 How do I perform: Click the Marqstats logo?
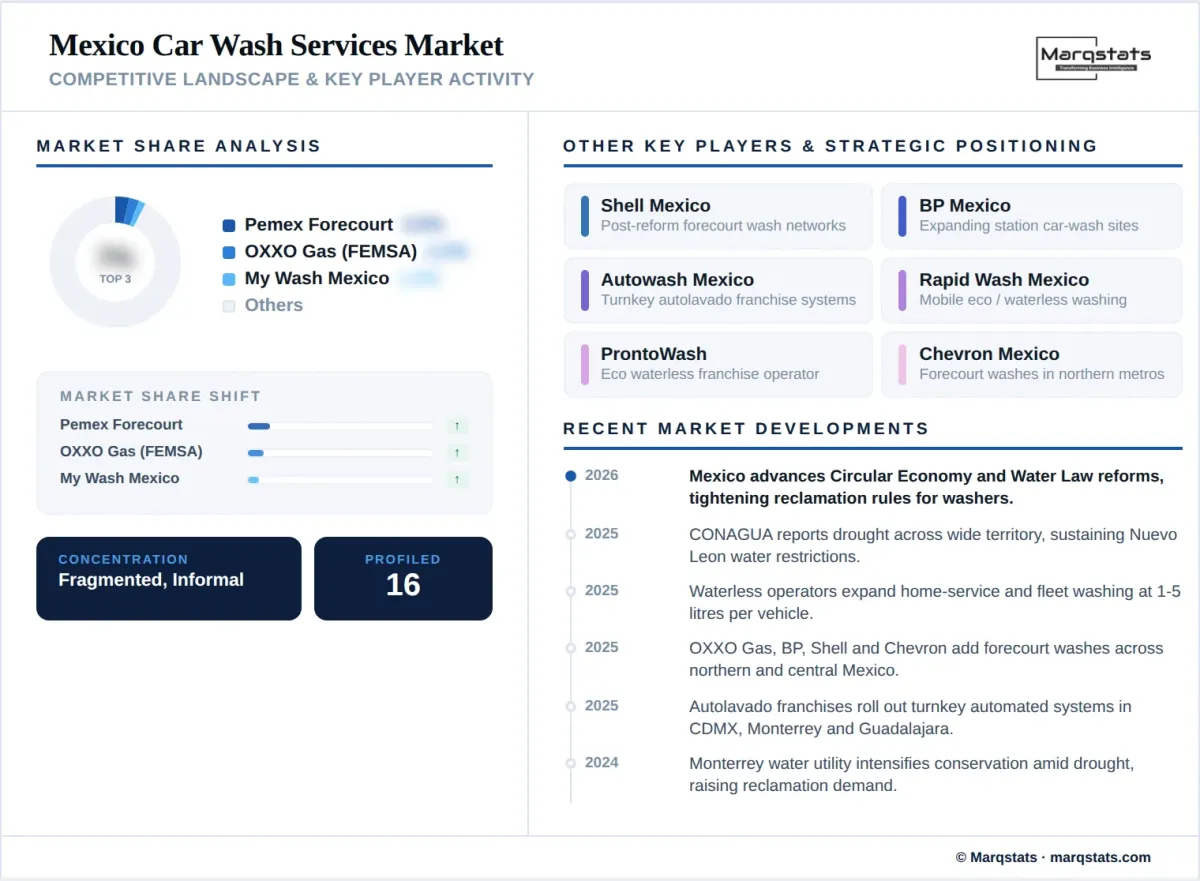(x=1094, y=58)
